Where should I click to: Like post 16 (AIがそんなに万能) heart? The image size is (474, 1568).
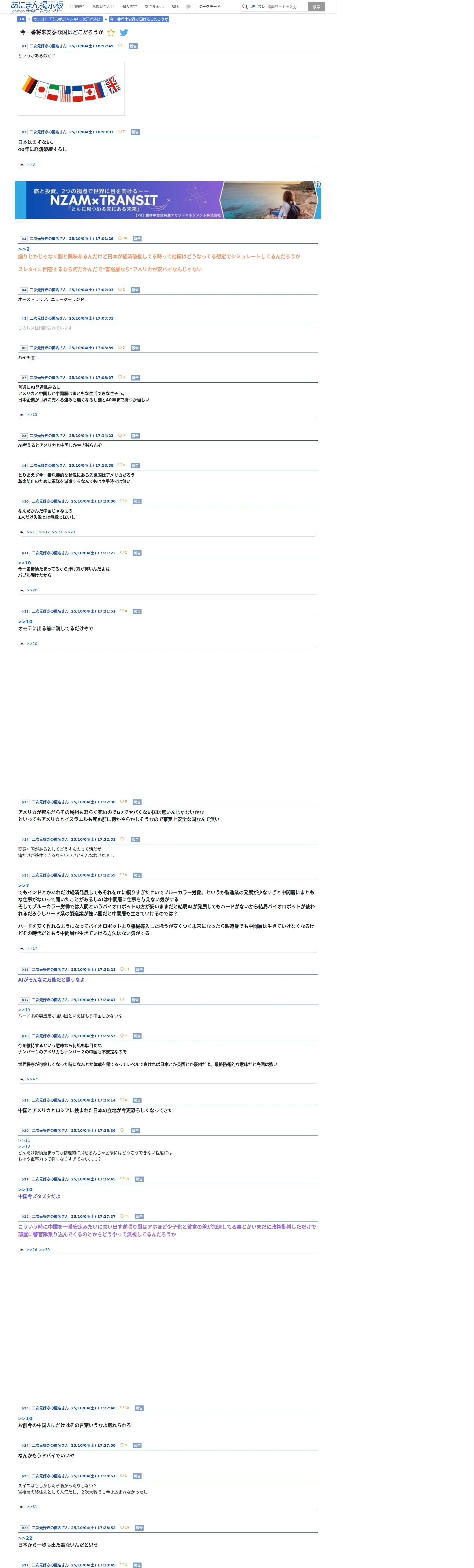[122, 969]
